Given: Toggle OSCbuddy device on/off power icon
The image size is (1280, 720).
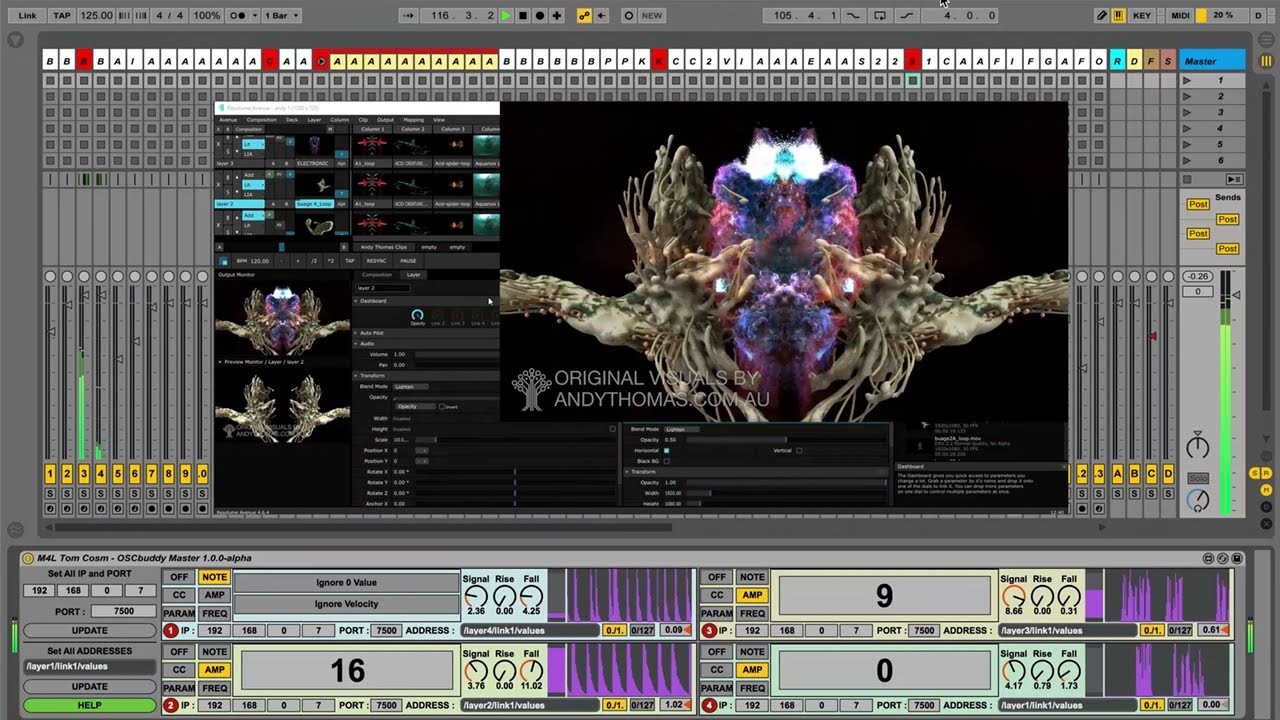Looking at the screenshot, I should click(x=28, y=558).
